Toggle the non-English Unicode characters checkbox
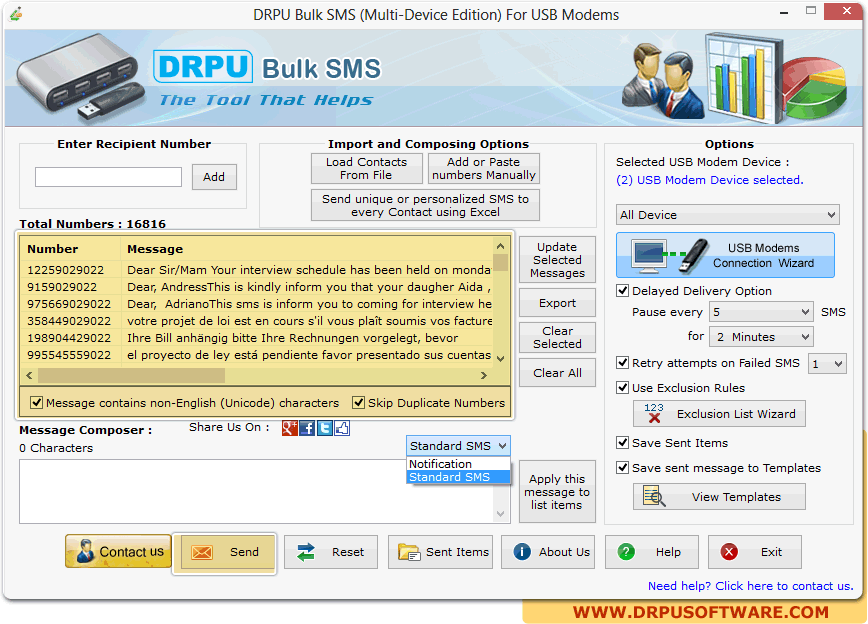This screenshot has width=868, height=624. 37,403
